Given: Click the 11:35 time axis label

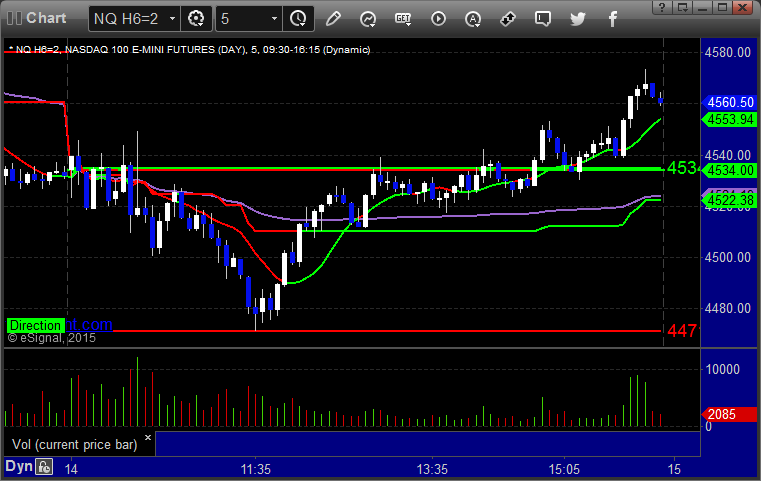Looking at the screenshot, I should (x=256, y=469).
